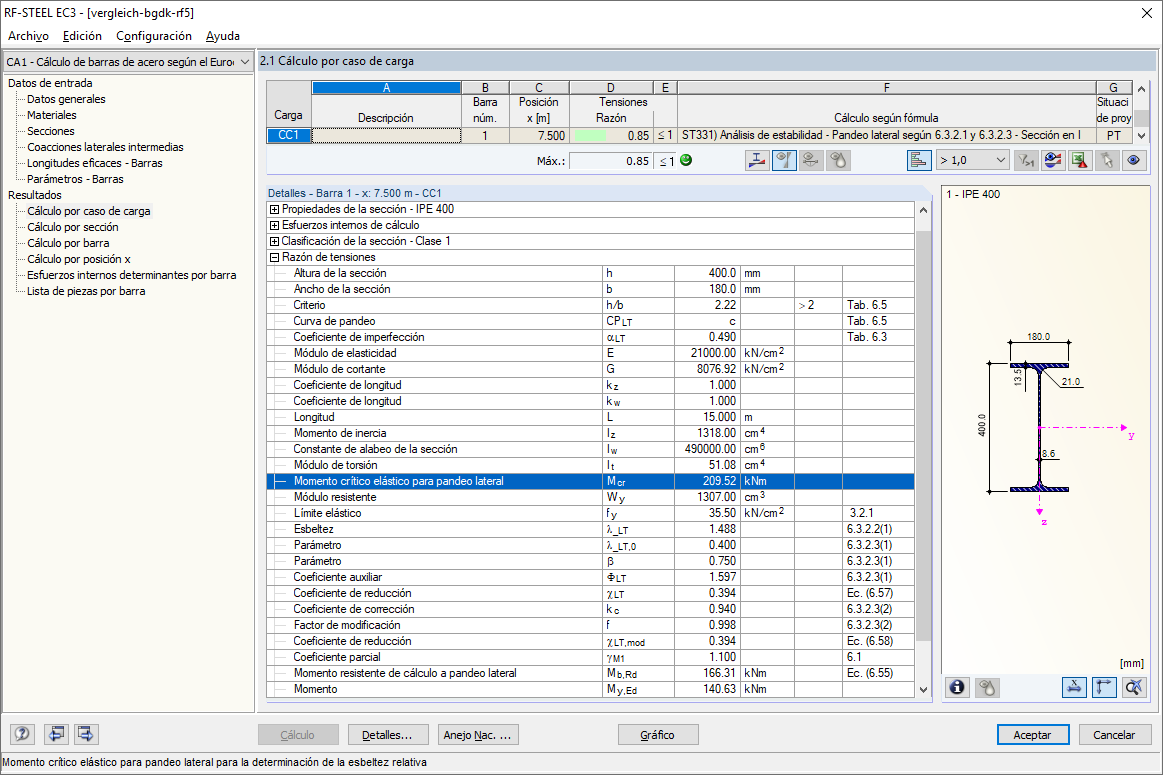Click the eye-and-drop icon below the section graphic
This screenshot has height=775, width=1163.
point(986,687)
